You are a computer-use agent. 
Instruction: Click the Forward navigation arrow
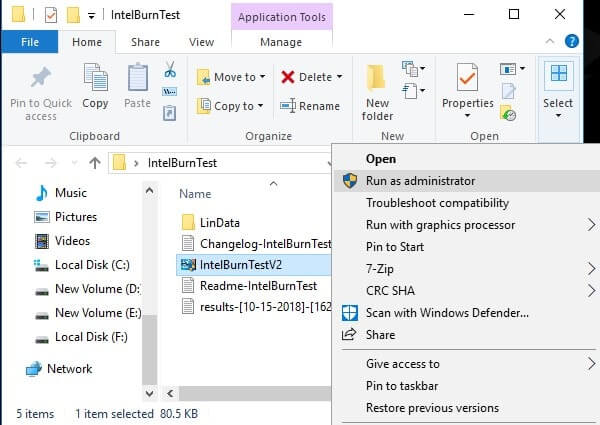[x=51, y=163]
